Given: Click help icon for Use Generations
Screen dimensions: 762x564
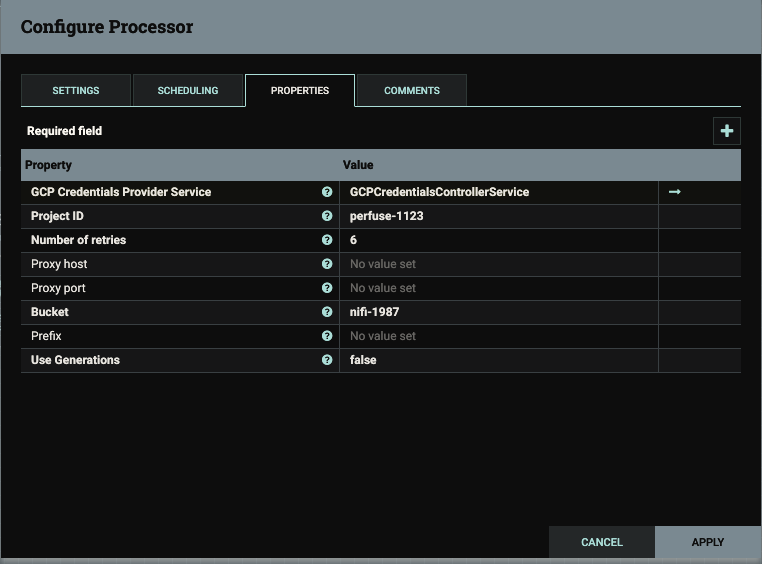Looking at the screenshot, I should click(327, 360).
